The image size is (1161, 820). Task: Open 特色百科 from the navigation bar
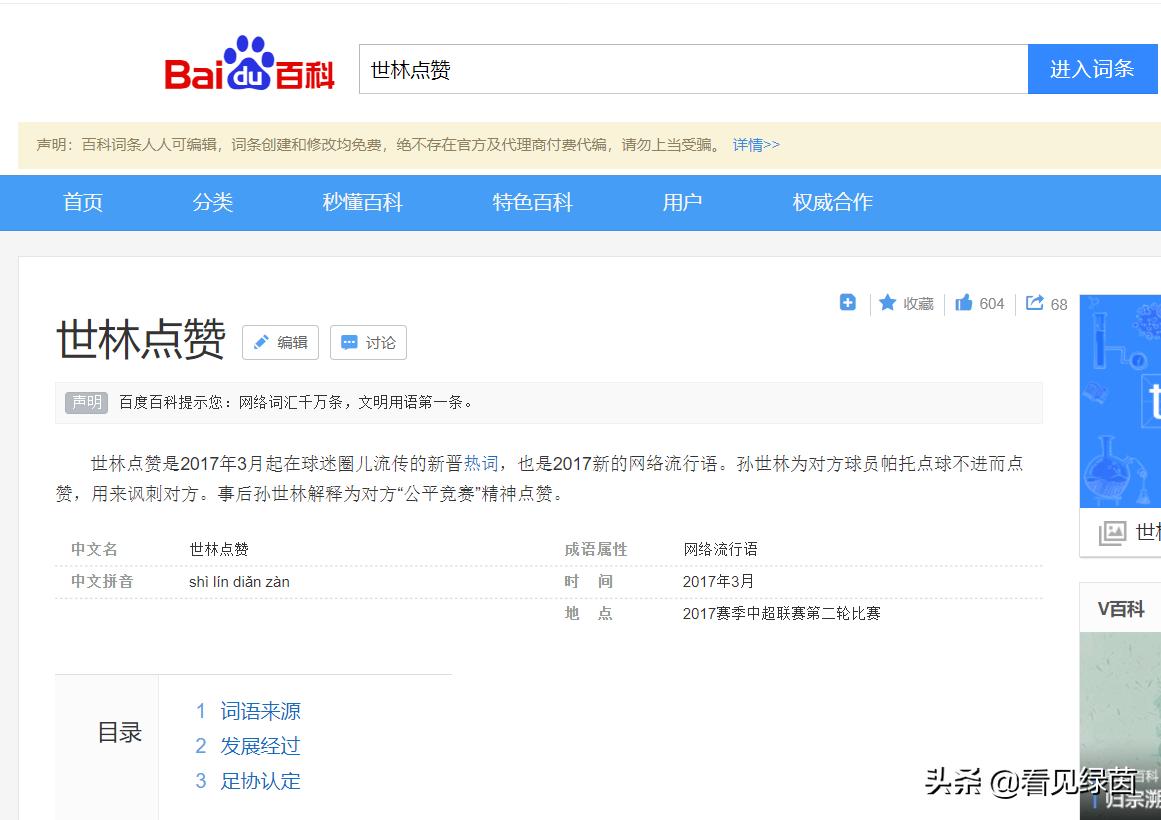tap(531, 202)
